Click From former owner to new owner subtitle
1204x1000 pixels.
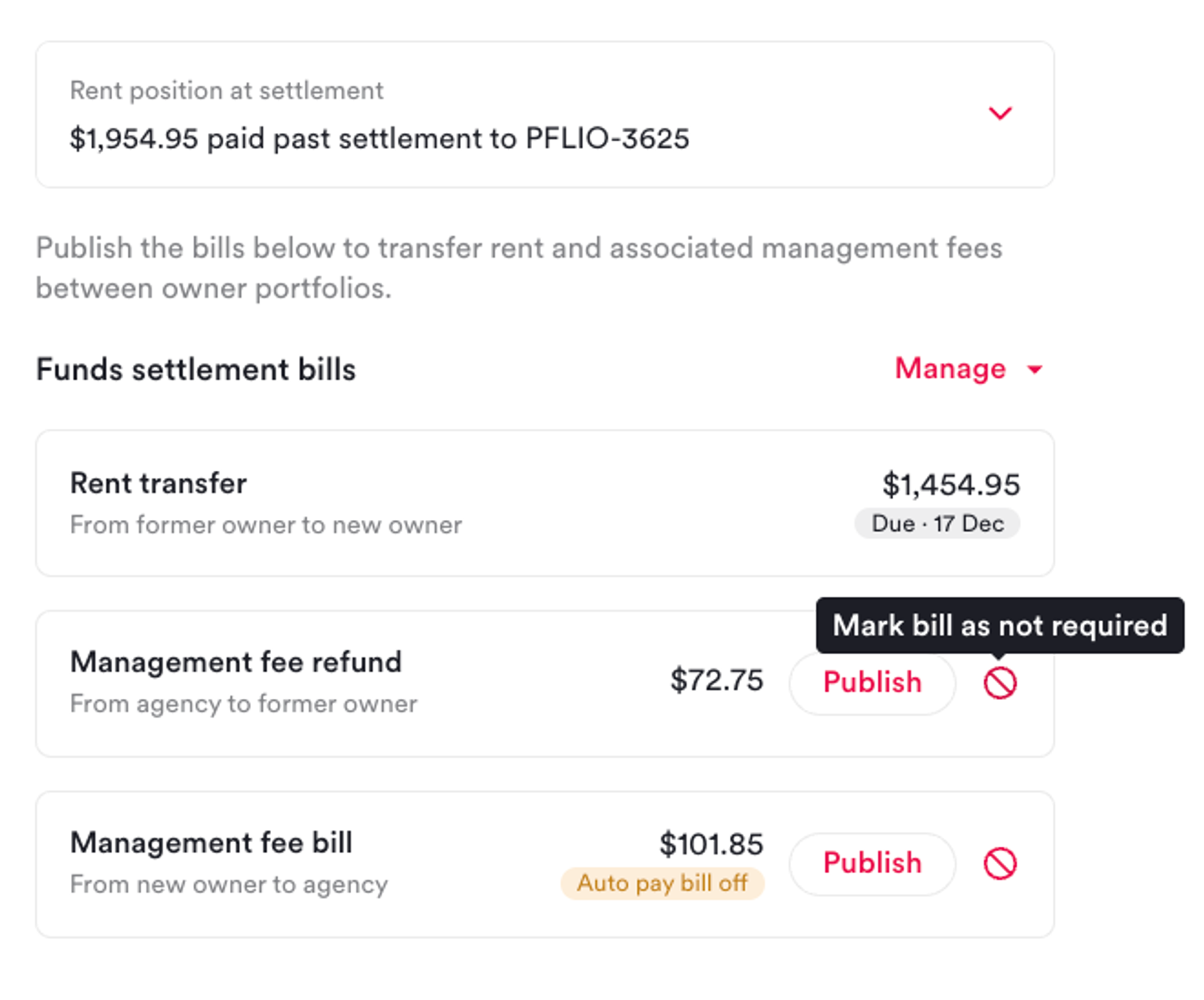(266, 525)
